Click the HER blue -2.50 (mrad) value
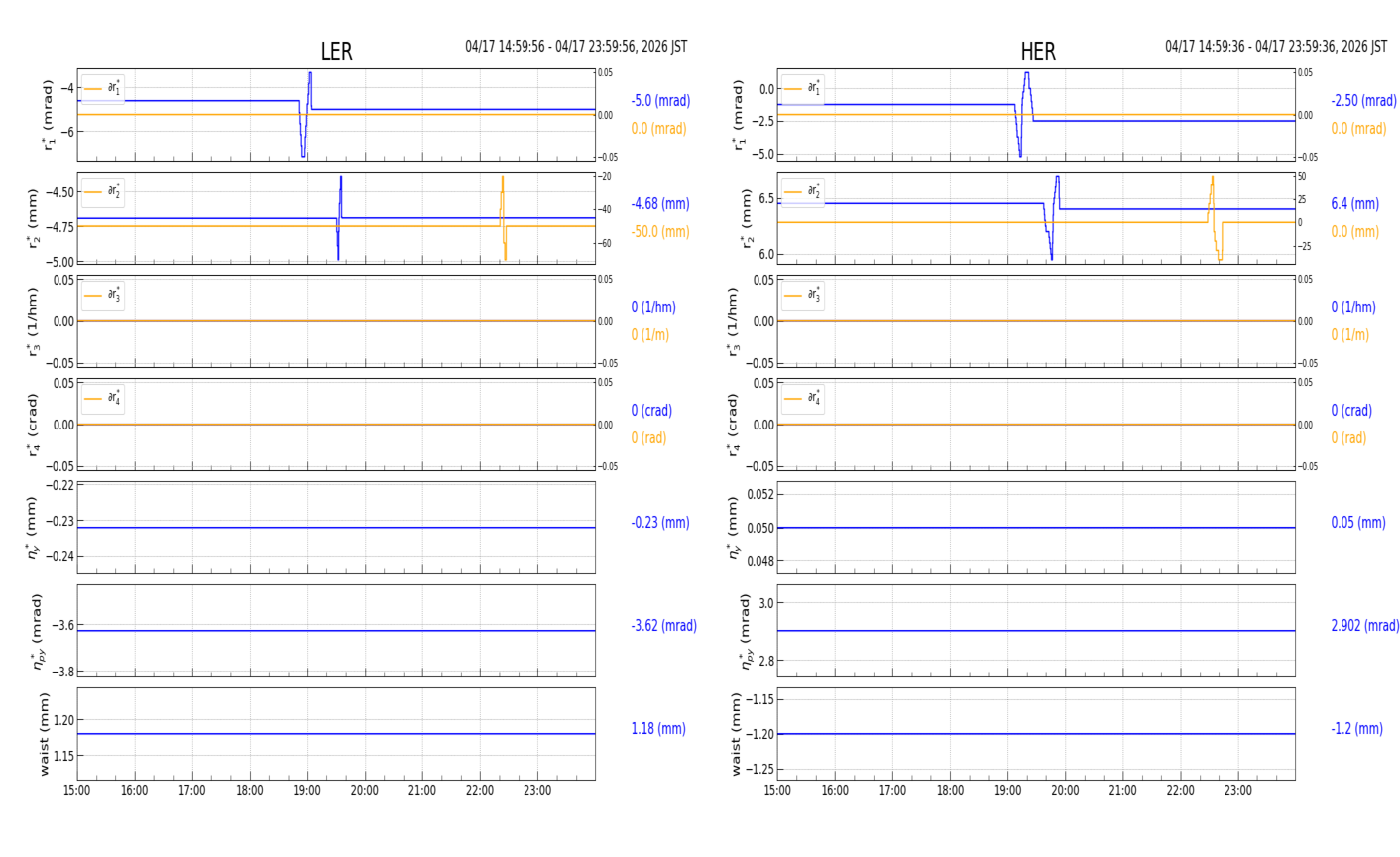 (x=1363, y=101)
